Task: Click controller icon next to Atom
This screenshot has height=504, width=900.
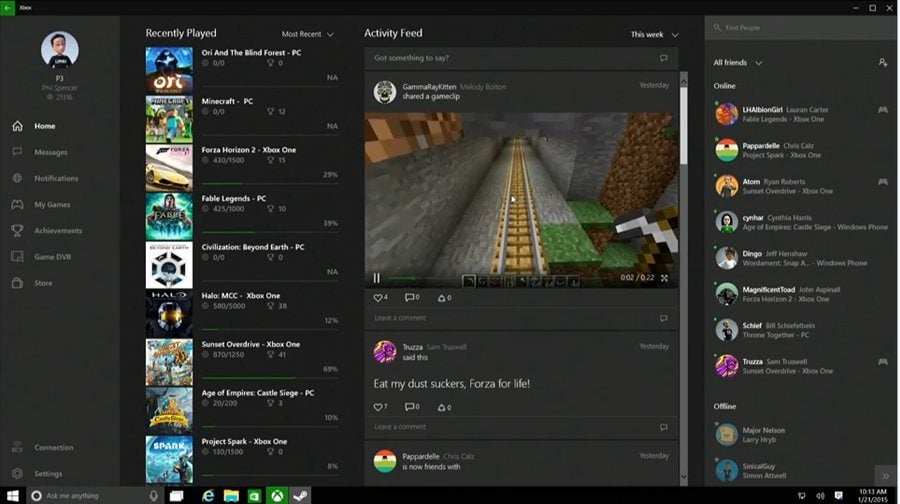Action: [x=883, y=181]
